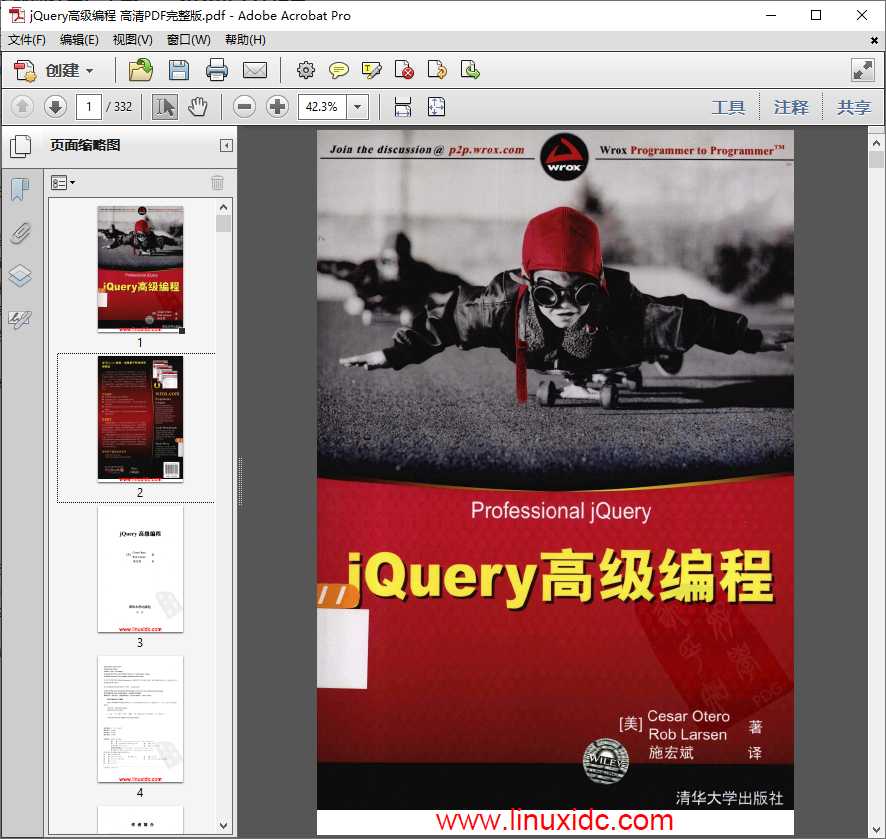886x839 pixels.
Task: Click the 注释 (Comment) button
Action: coord(791,107)
